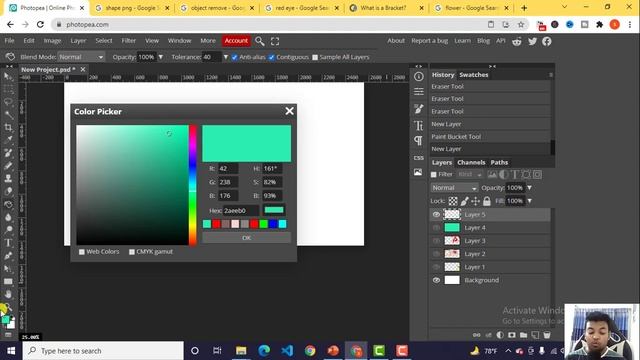Viewport: 640px width, 360px height.
Task: Show Layer 3 visibility toggle
Action: click(436, 240)
